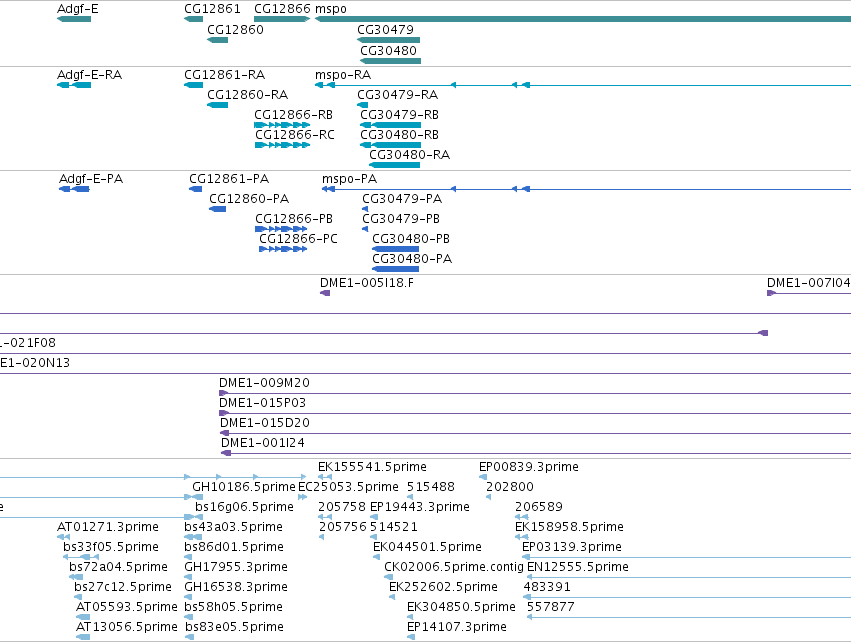The image size is (851, 642).
Task: Click the EK155541.5prime EST label
Action: tap(372, 467)
